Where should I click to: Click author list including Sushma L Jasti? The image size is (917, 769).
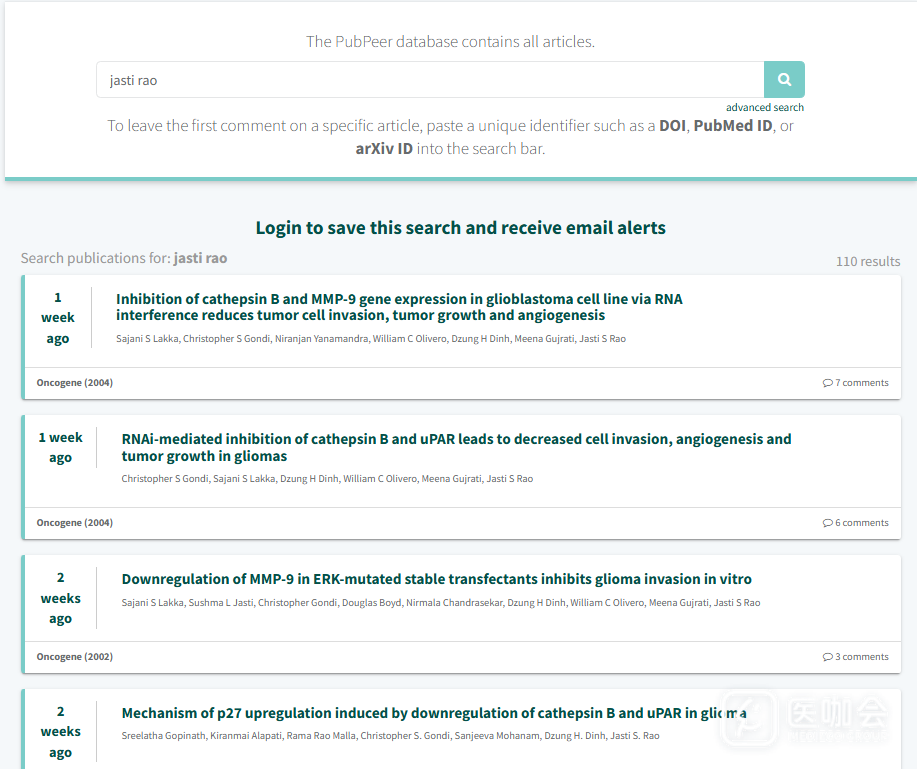tap(440, 603)
